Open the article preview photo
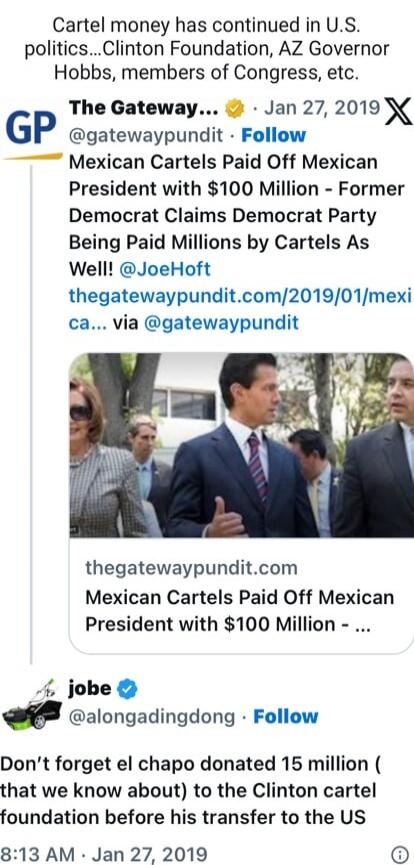 [x=241, y=445]
